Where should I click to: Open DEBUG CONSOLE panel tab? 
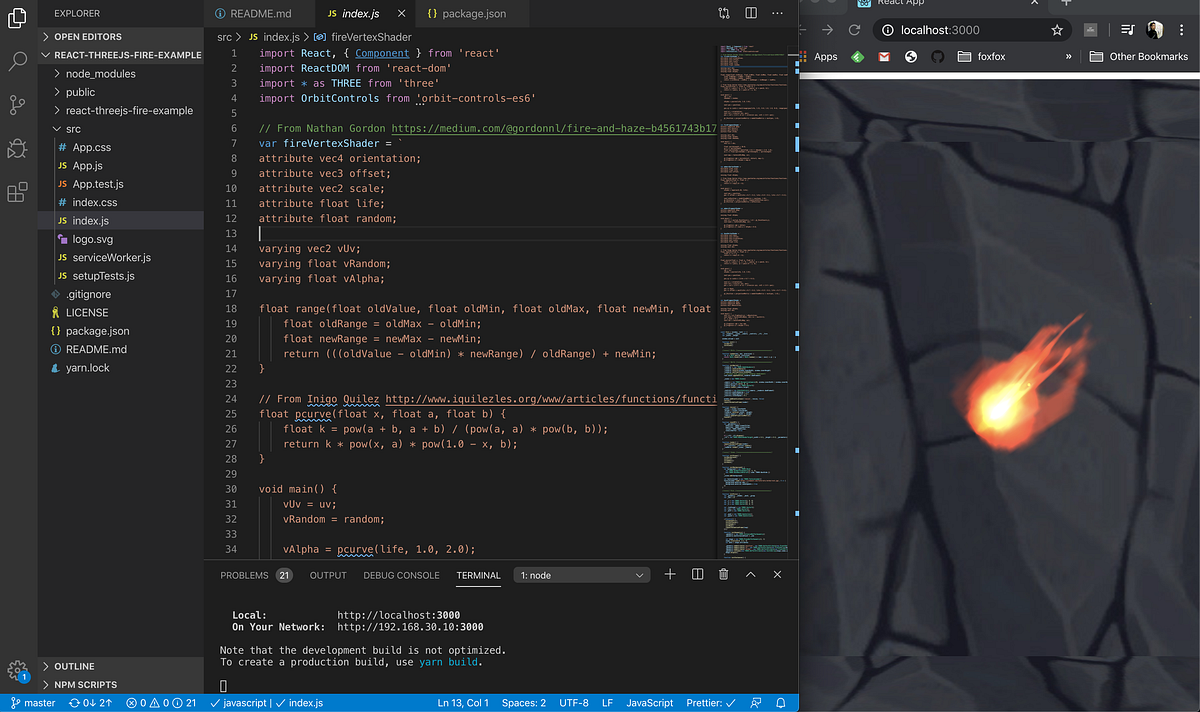click(x=401, y=575)
